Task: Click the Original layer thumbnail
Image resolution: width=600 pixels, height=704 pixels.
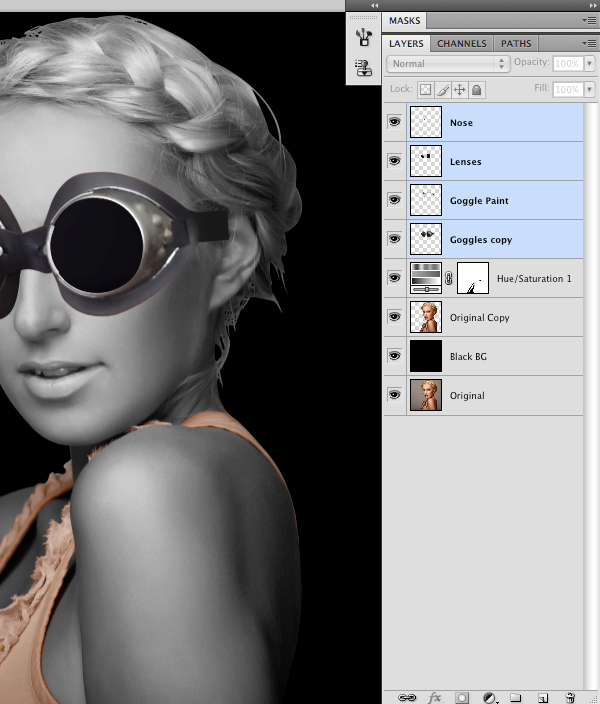Action: click(x=426, y=395)
